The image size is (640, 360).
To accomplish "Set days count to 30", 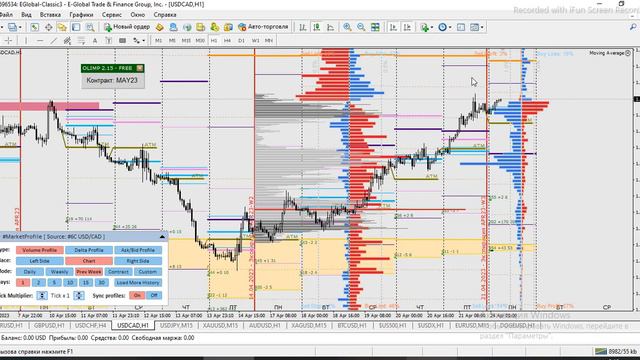I will (102, 282).
